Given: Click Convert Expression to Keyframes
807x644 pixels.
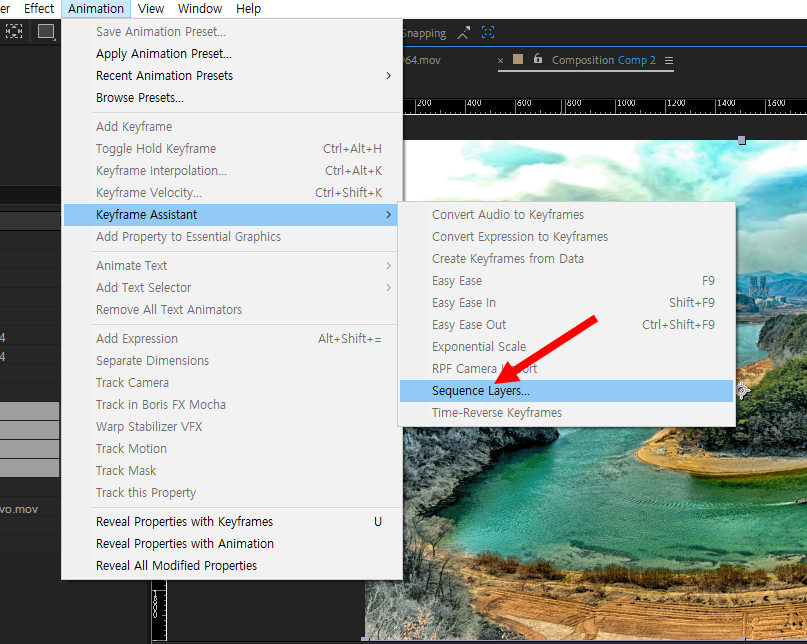Looking at the screenshot, I should [567, 237].
